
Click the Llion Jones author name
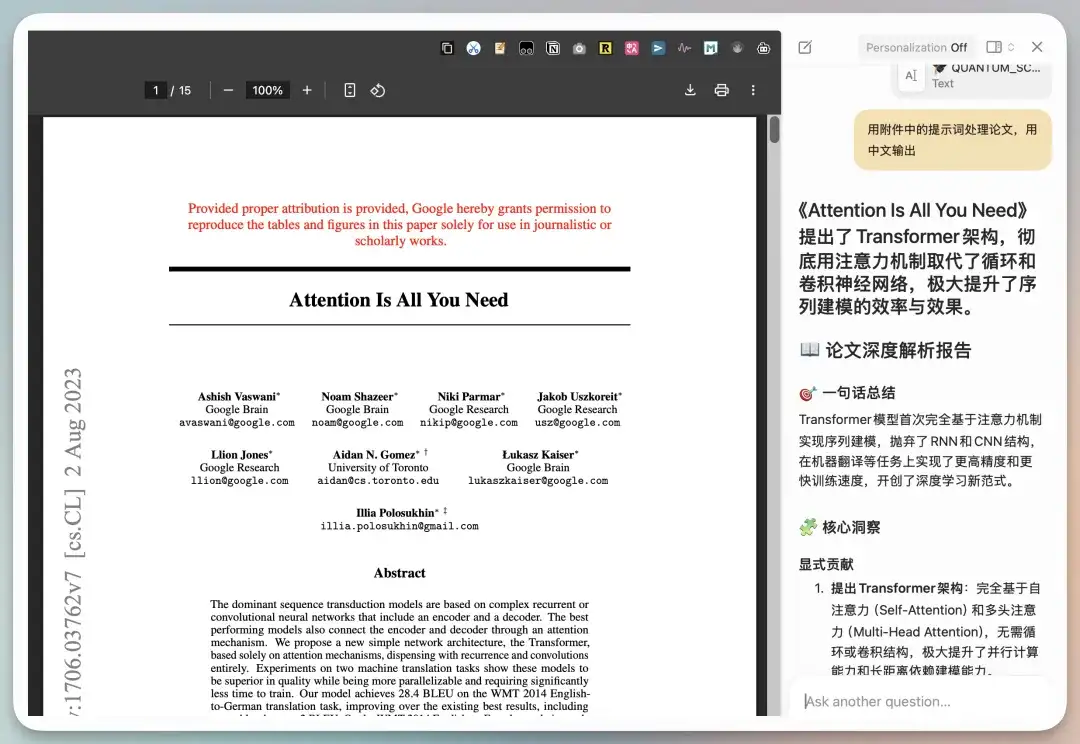point(240,455)
